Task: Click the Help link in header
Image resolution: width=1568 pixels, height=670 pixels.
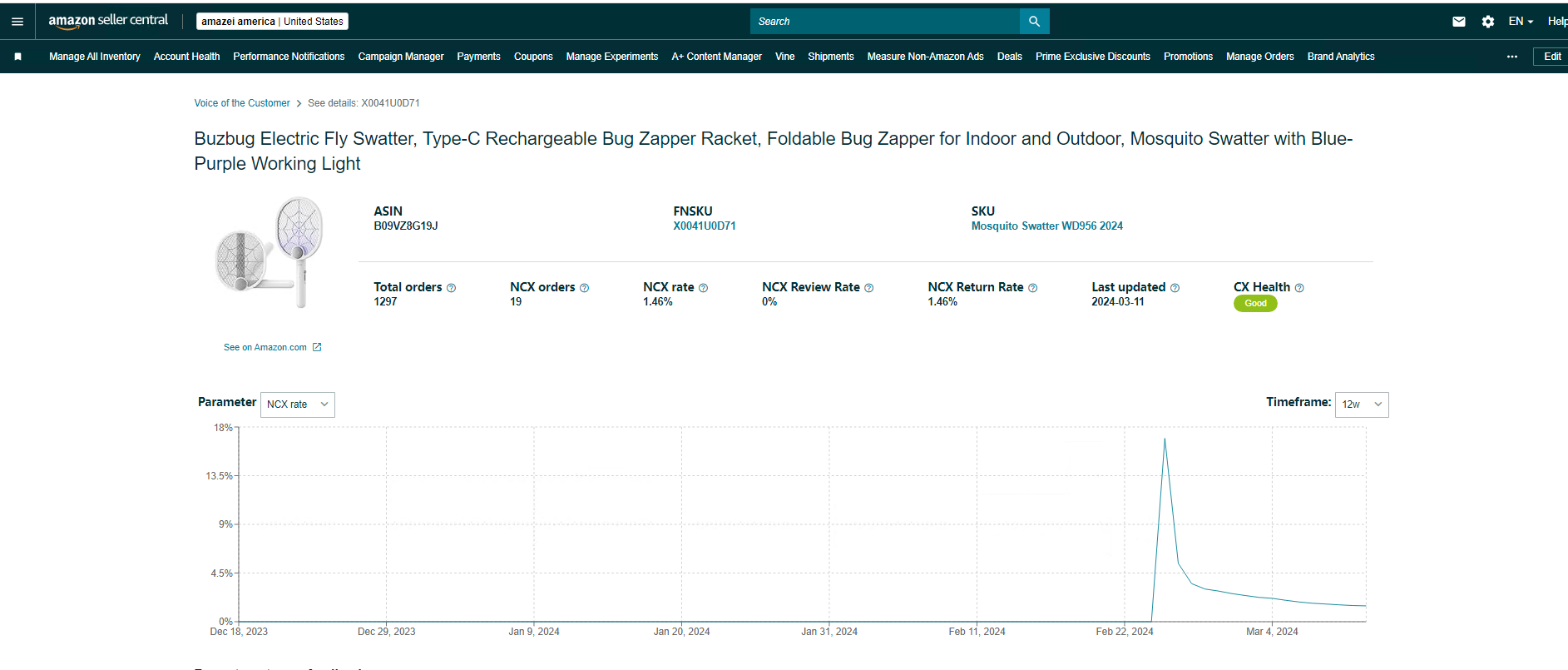Action: pyautogui.click(x=1557, y=22)
